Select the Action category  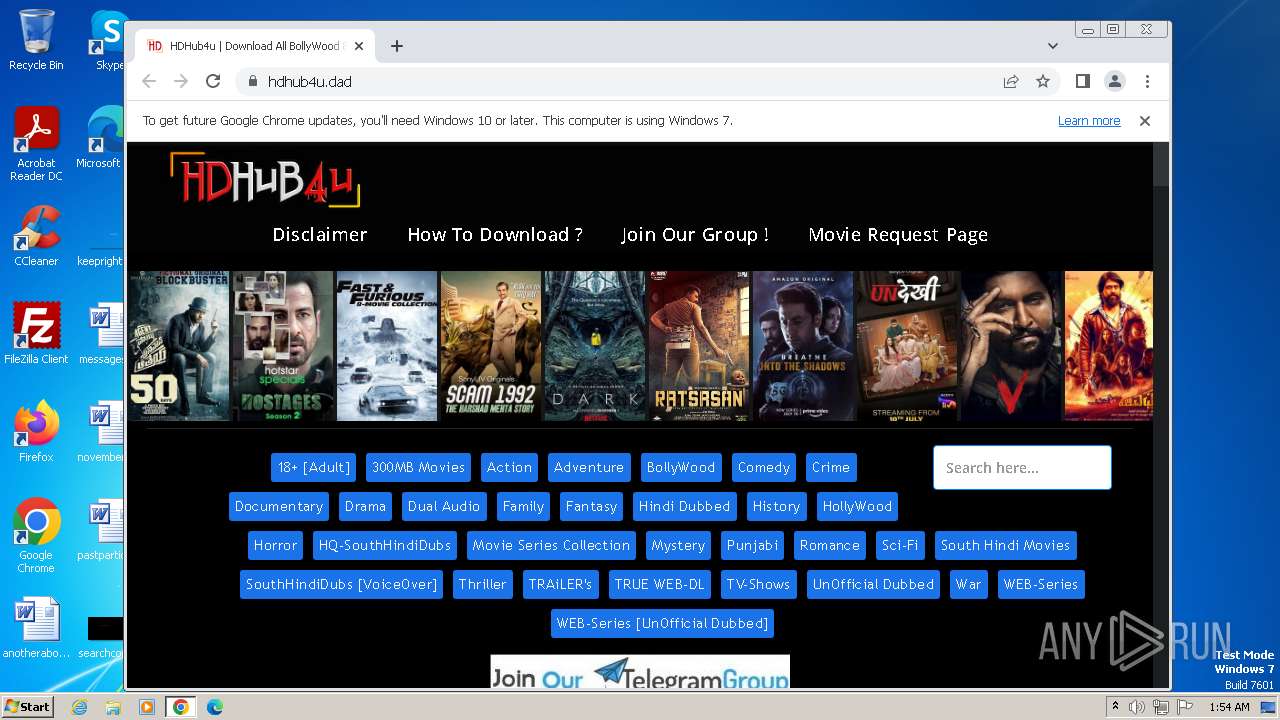(x=509, y=467)
